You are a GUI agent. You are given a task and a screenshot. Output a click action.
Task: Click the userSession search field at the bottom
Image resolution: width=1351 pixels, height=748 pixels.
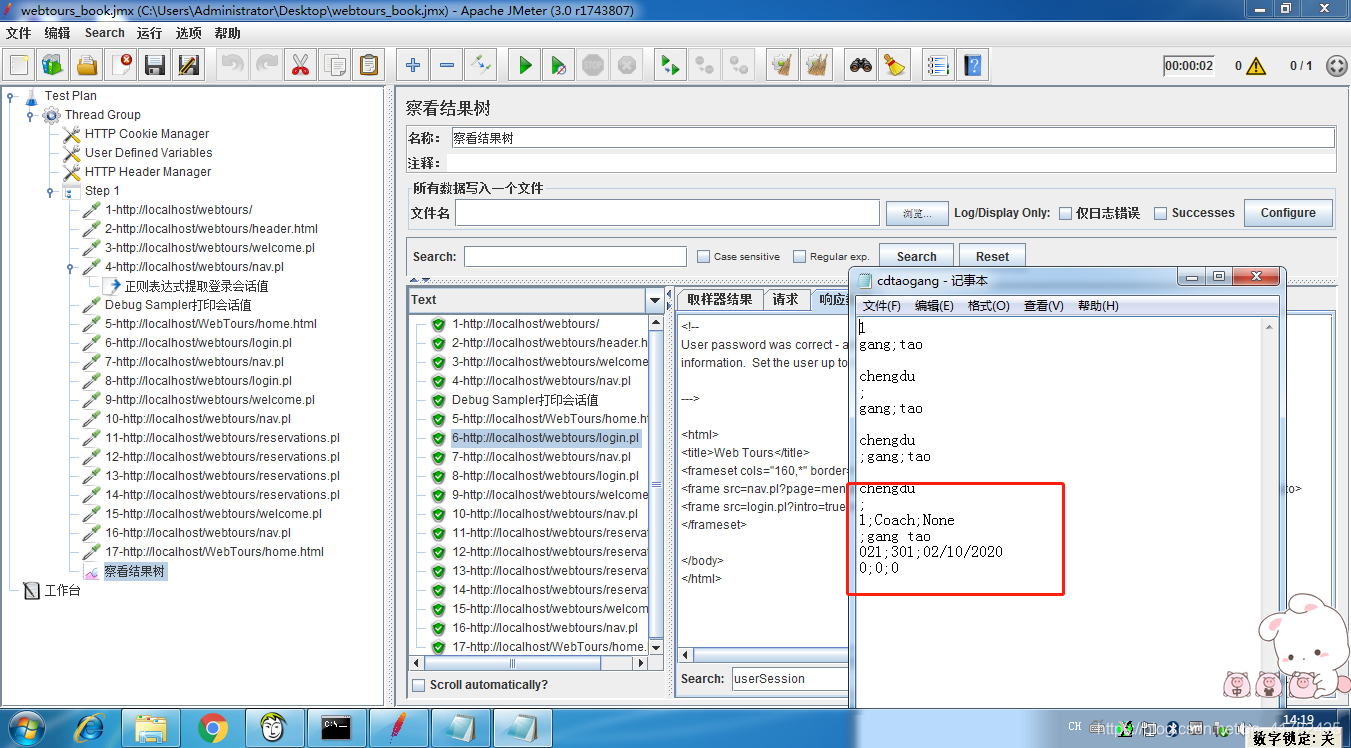pos(790,678)
